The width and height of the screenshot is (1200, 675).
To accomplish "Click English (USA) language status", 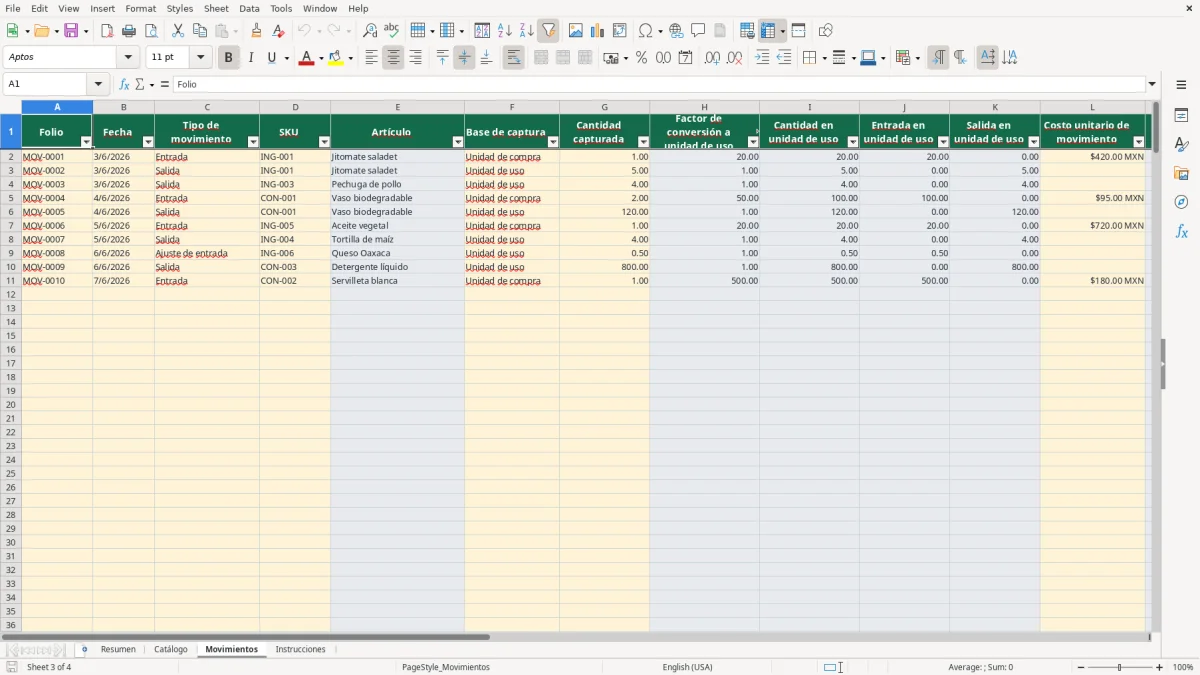I will [x=688, y=667].
